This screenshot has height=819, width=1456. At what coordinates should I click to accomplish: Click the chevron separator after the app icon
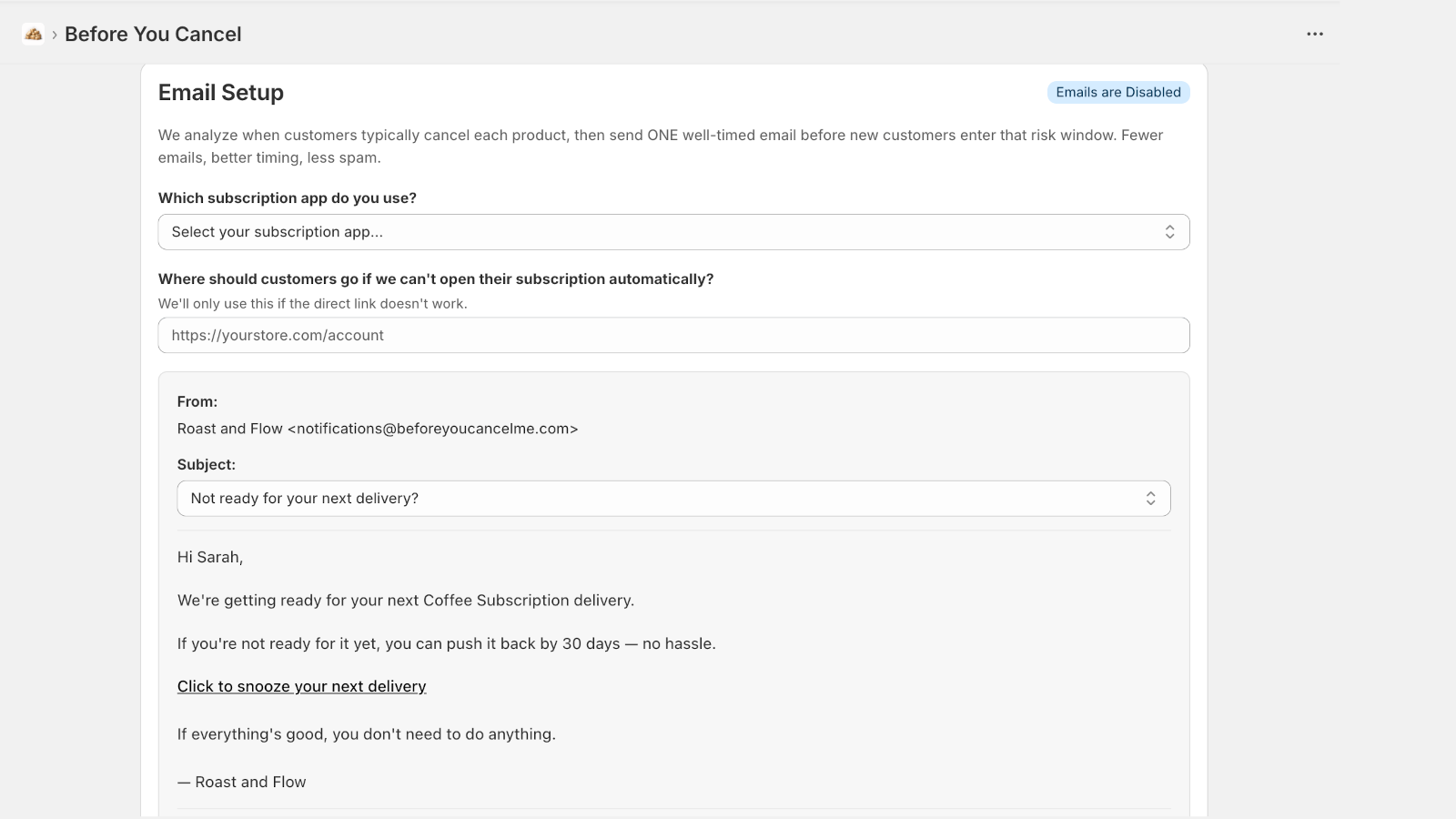(x=55, y=35)
